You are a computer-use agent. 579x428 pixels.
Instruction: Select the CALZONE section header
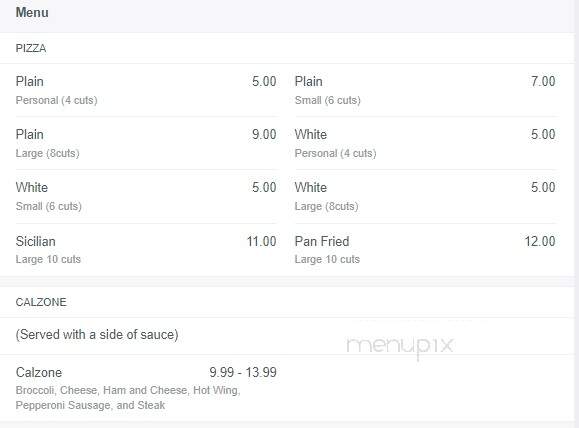click(41, 302)
